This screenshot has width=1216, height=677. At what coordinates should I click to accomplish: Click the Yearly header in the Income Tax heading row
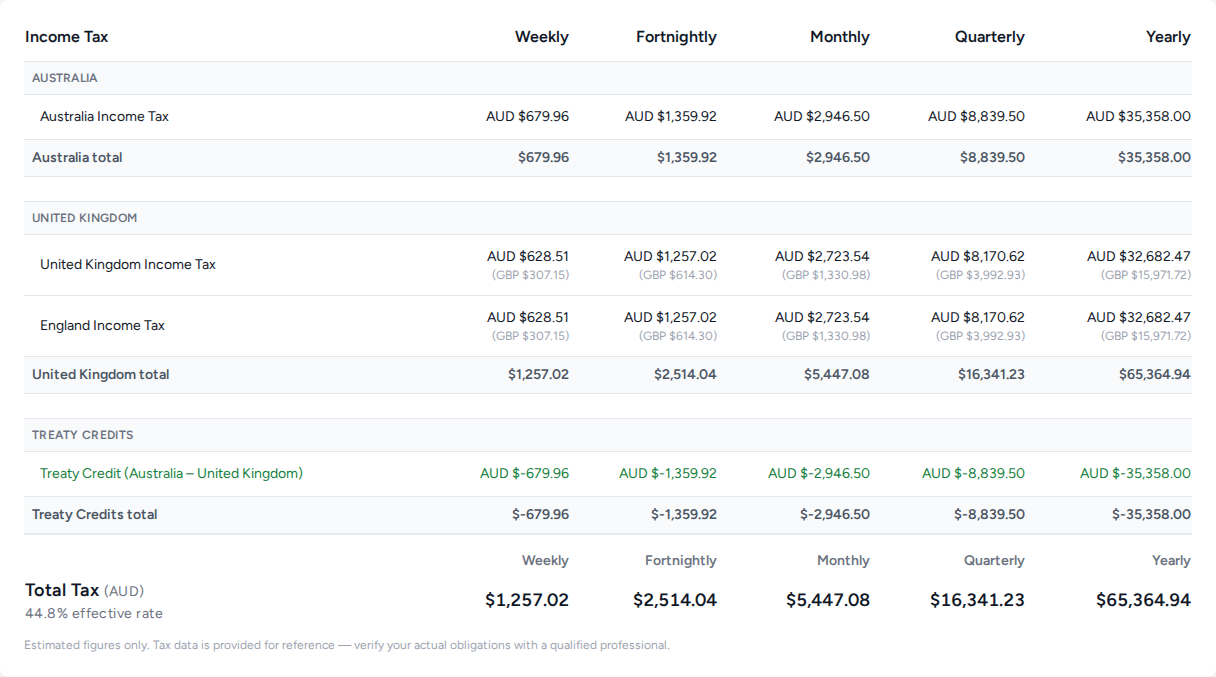[x=1168, y=37]
